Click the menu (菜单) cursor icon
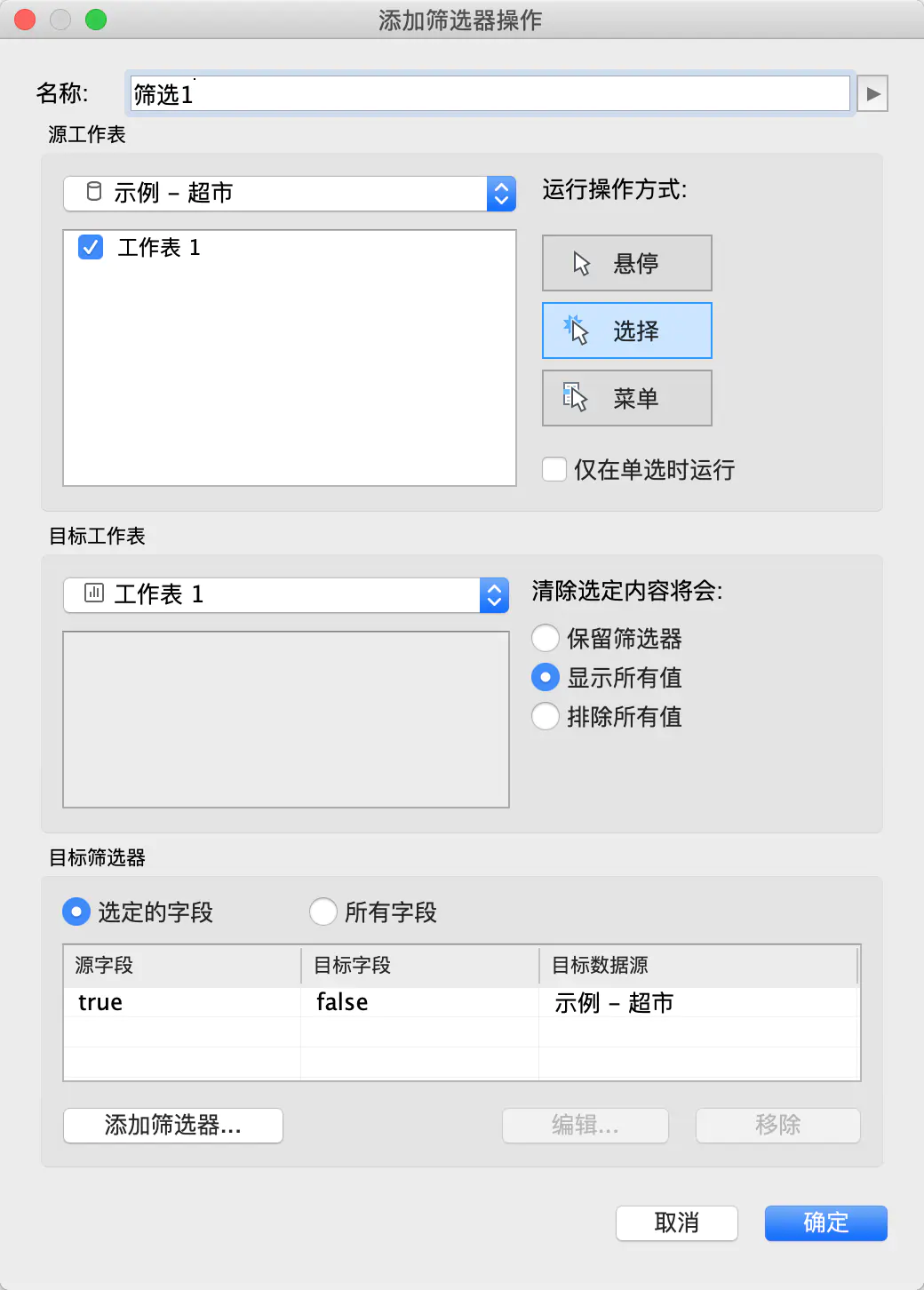The height and width of the screenshot is (1290, 924). pyautogui.click(x=576, y=398)
